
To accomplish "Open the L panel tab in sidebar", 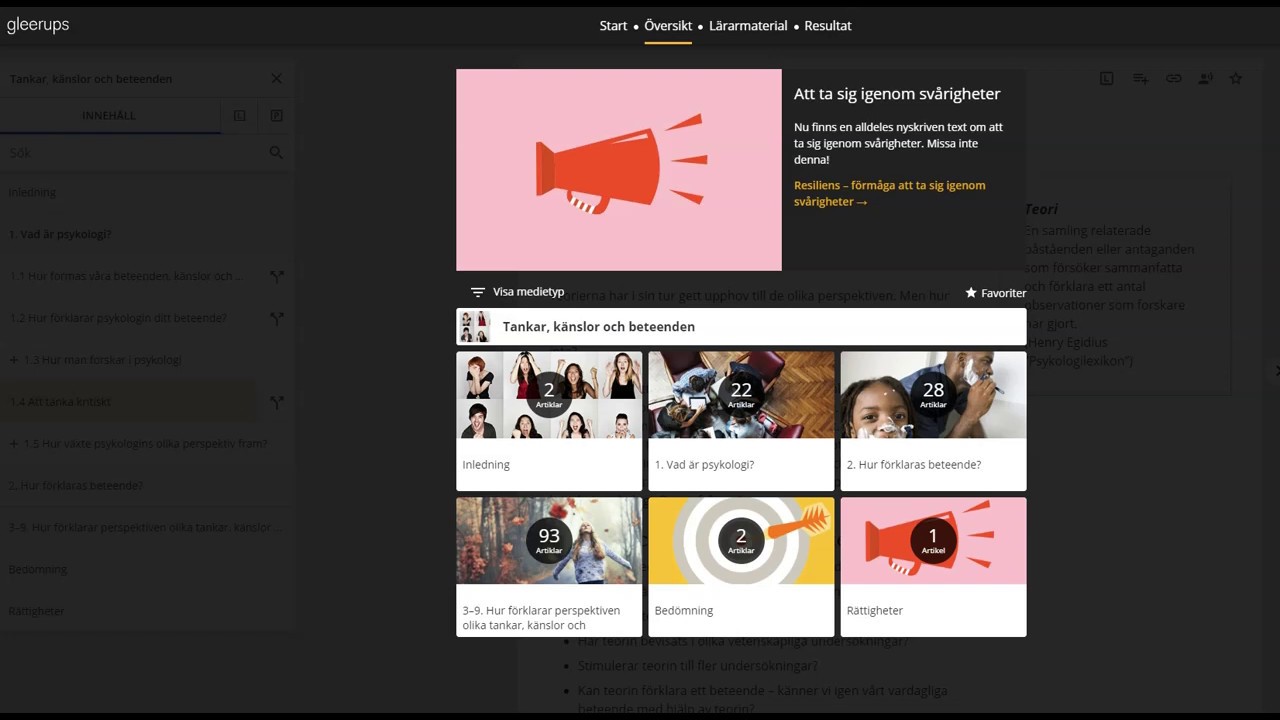I will 240,116.
